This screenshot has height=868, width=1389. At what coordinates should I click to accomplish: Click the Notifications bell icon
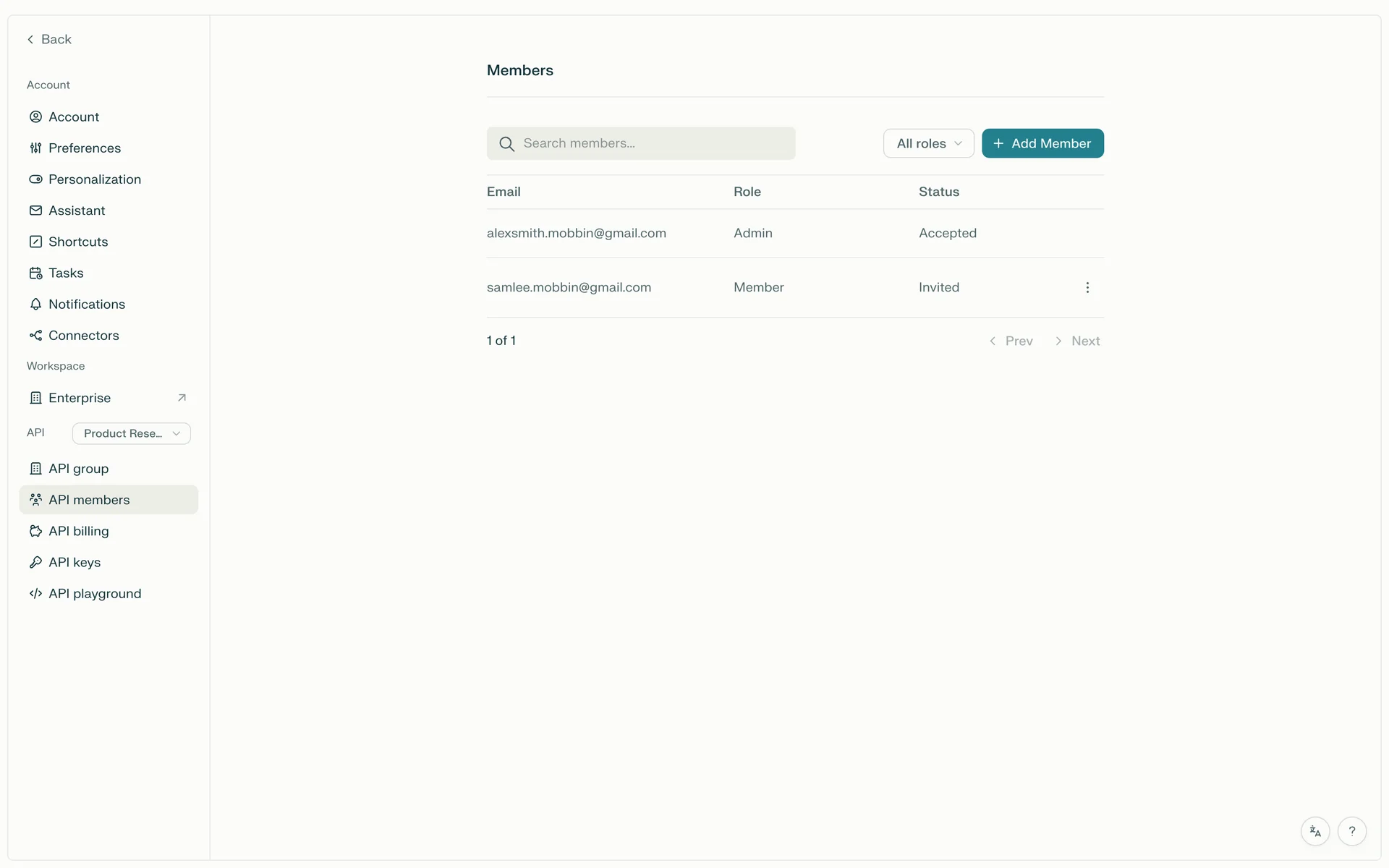(35, 305)
